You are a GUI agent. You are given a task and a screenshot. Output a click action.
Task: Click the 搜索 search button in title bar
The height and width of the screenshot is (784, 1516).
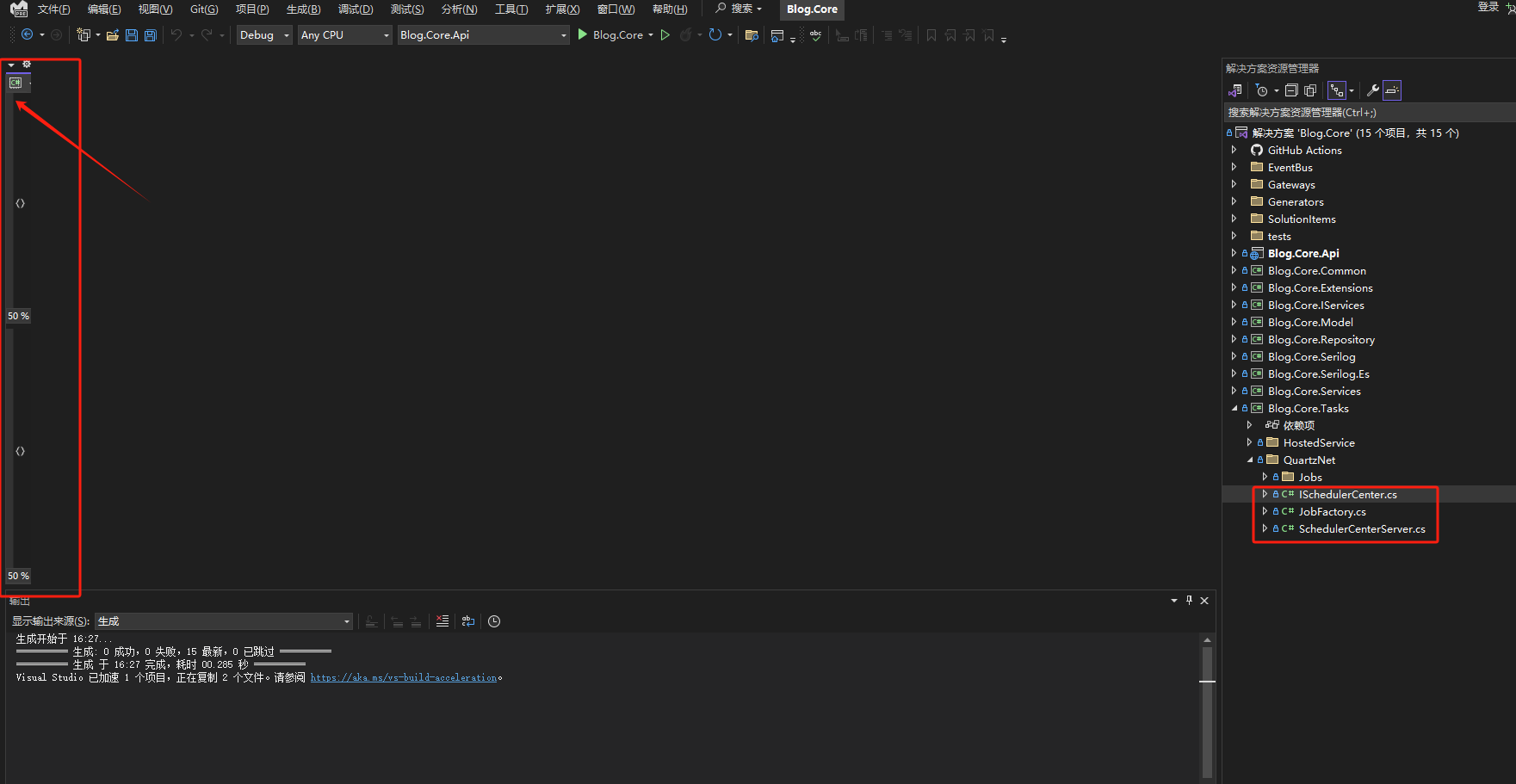click(x=739, y=9)
